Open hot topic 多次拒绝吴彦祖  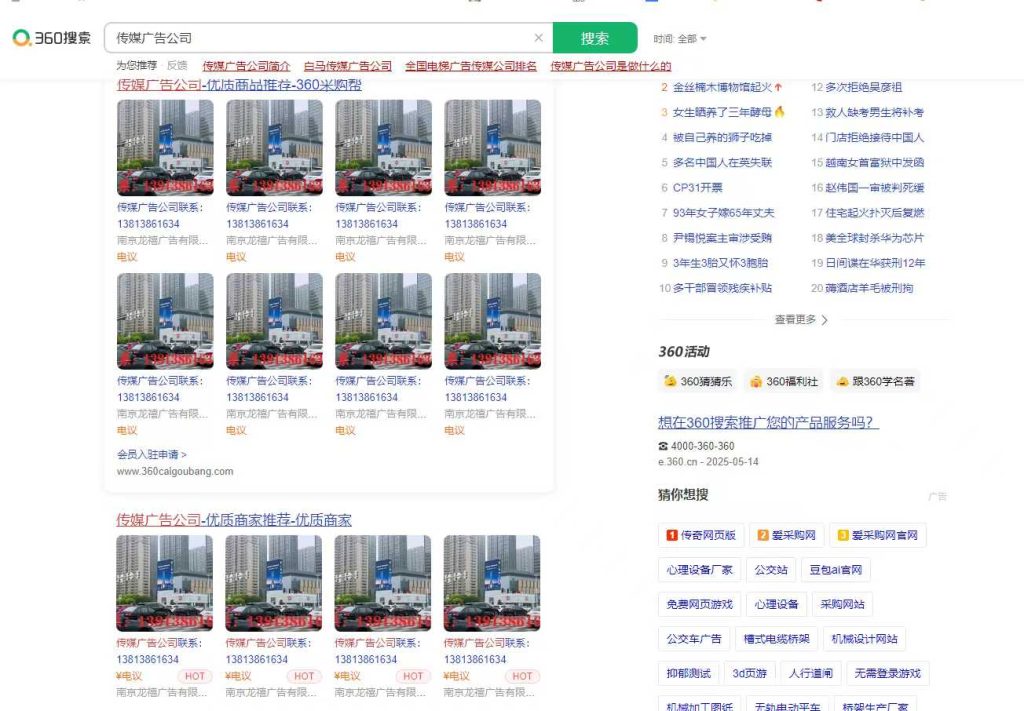point(863,87)
